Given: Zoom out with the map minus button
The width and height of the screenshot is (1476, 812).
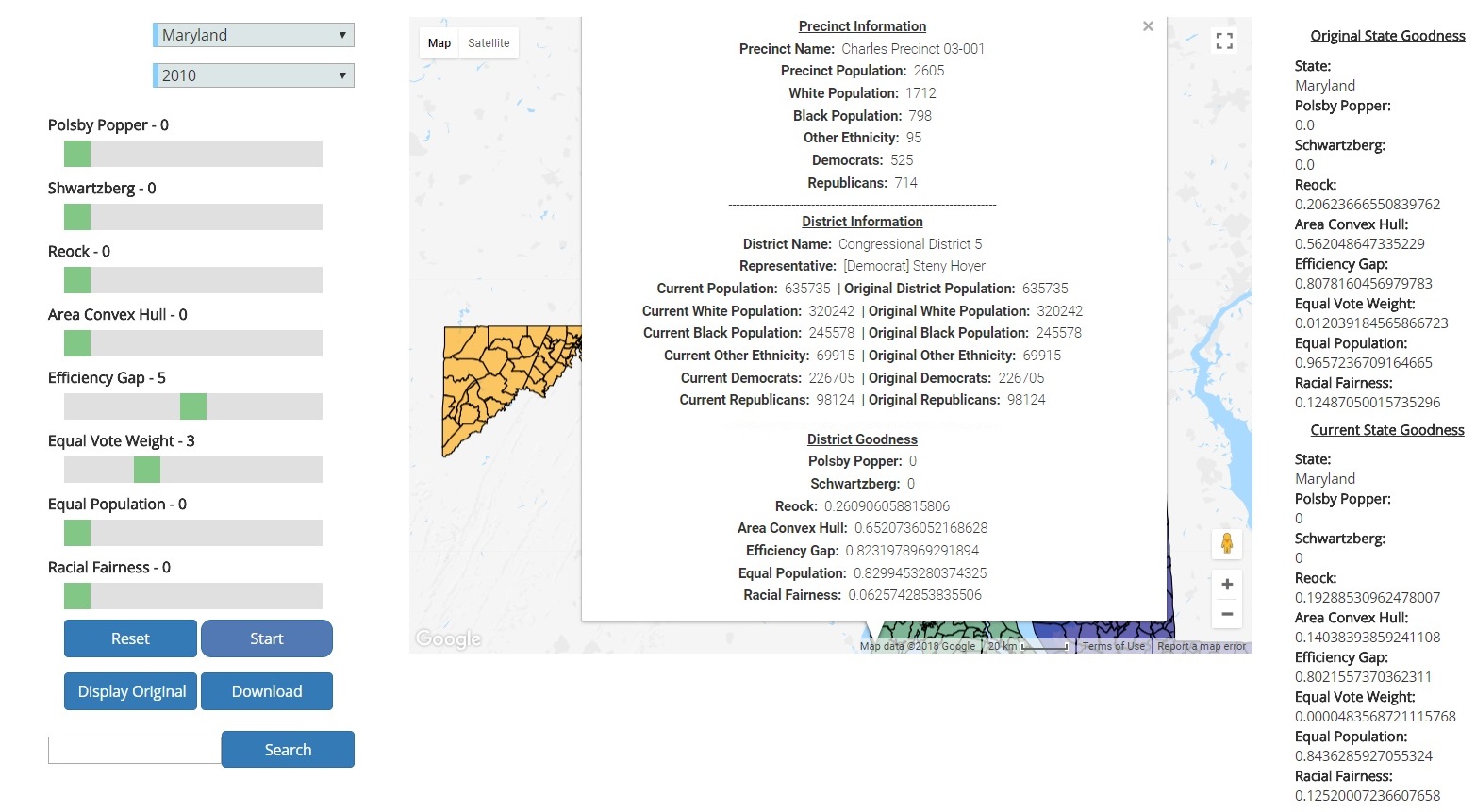Looking at the screenshot, I should tap(1226, 614).
